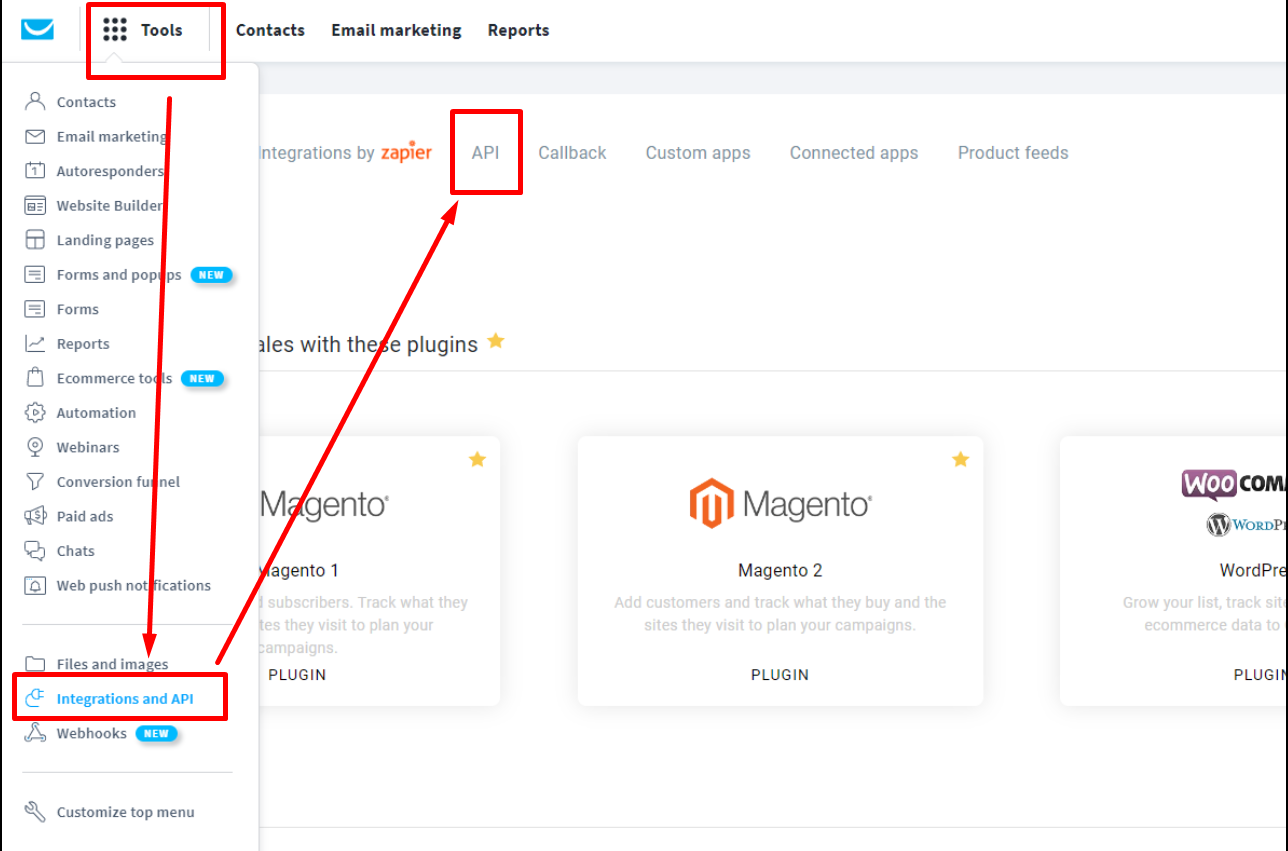Image resolution: width=1288 pixels, height=851 pixels.
Task: Open the Magento 2 plugin card
Action: 780,570
